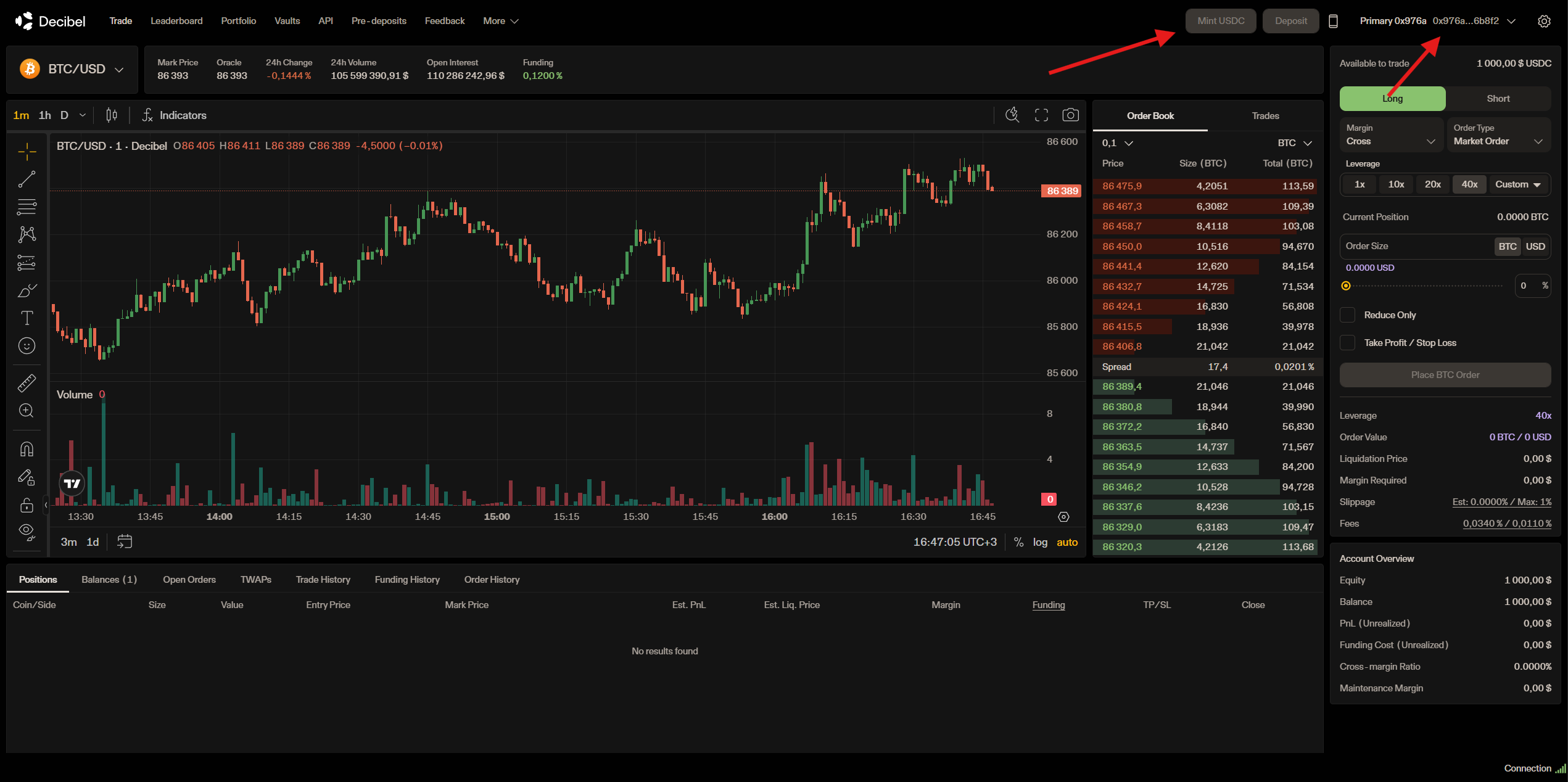The image size is (1568, 782).
Task: Click the order size percentage slider handle
Action: pyautogui.click(x=1346, y=286)
